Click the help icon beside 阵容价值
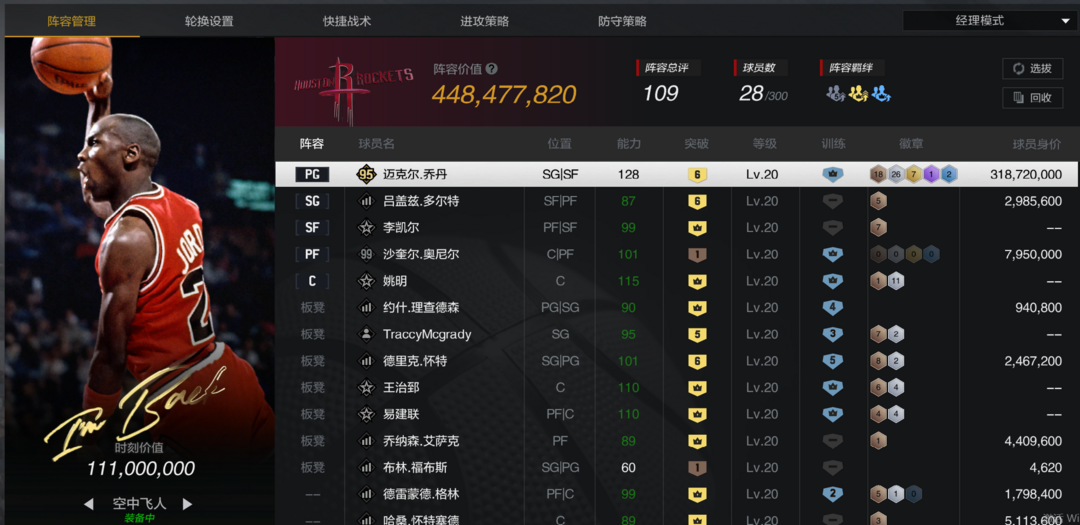Image resolution: width=1080 pixels, height=525 pixels. [x=491, y=70]
